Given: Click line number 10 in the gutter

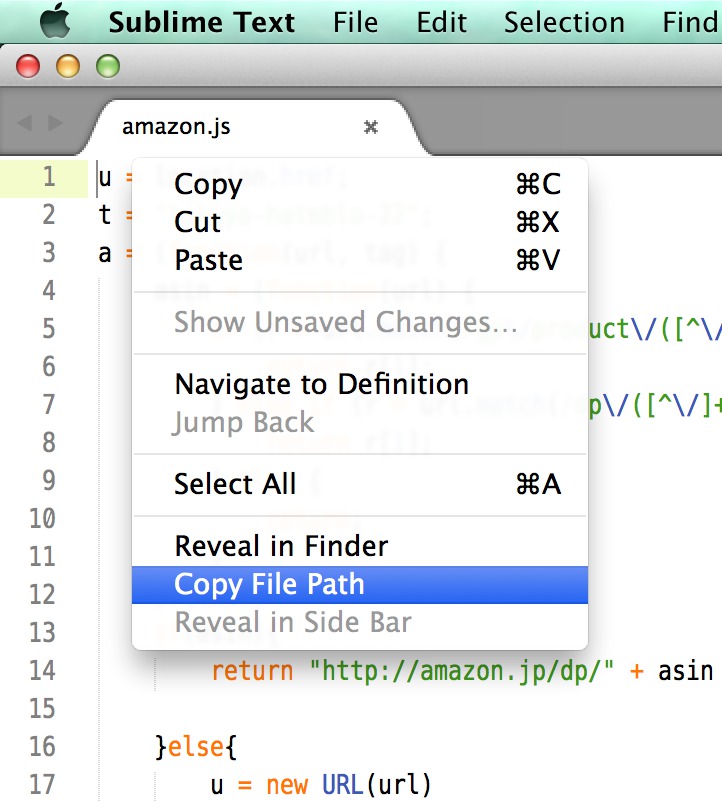Looking at the screenshot, I should [42, 518].
